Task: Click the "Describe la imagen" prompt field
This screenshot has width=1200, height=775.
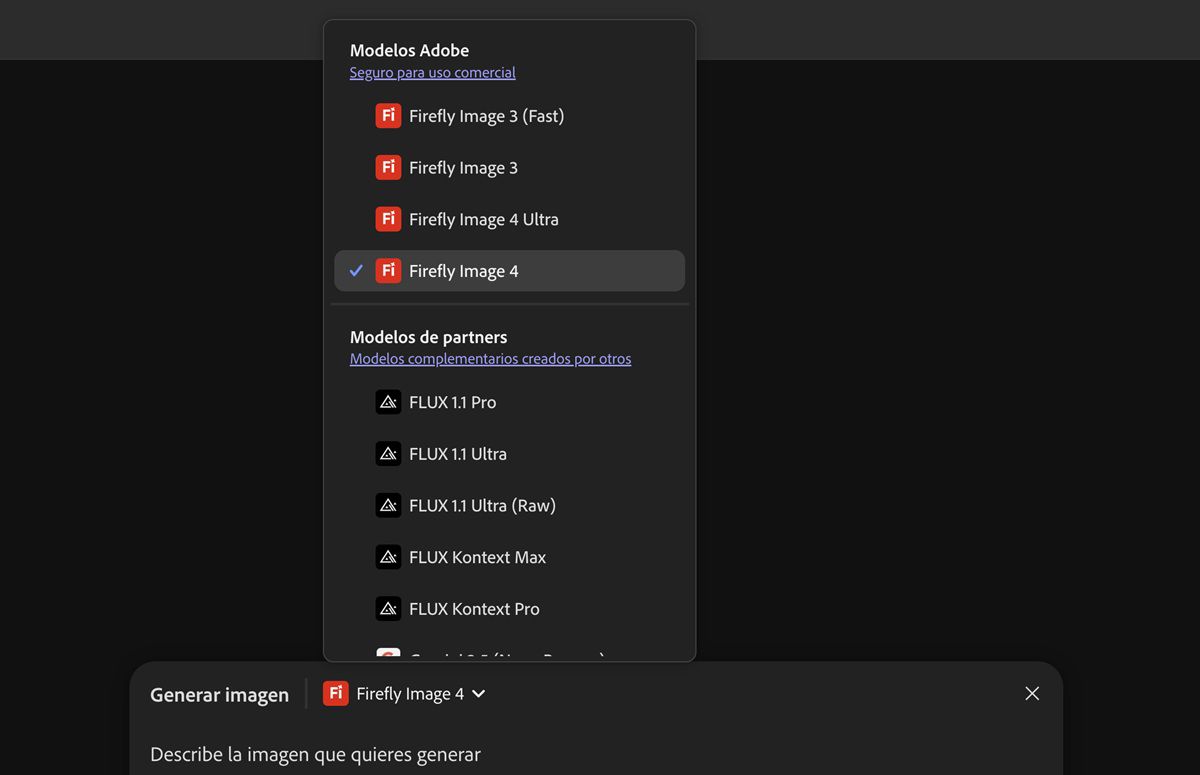Action: point(316,754)
